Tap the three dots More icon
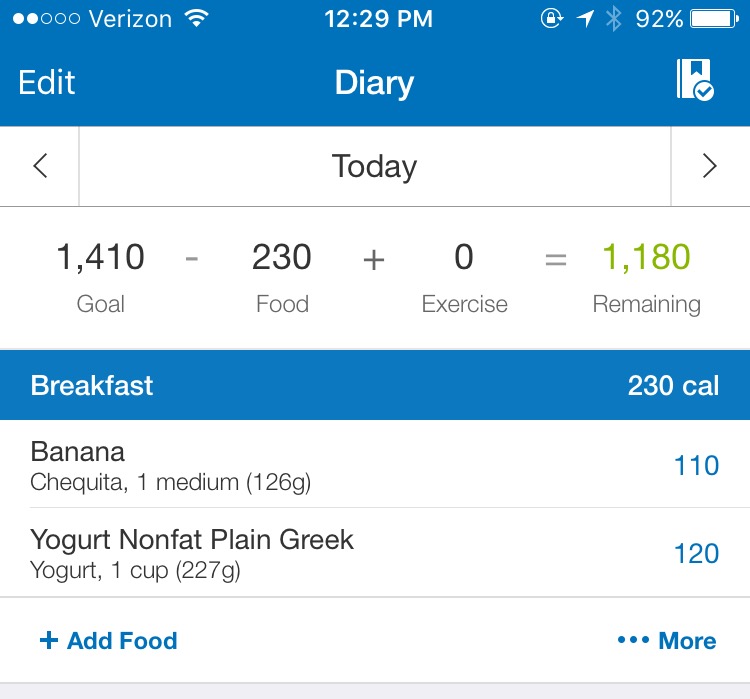Image resolution: width=750 pixels, height=699 pixels. click(x=633, y=640)
